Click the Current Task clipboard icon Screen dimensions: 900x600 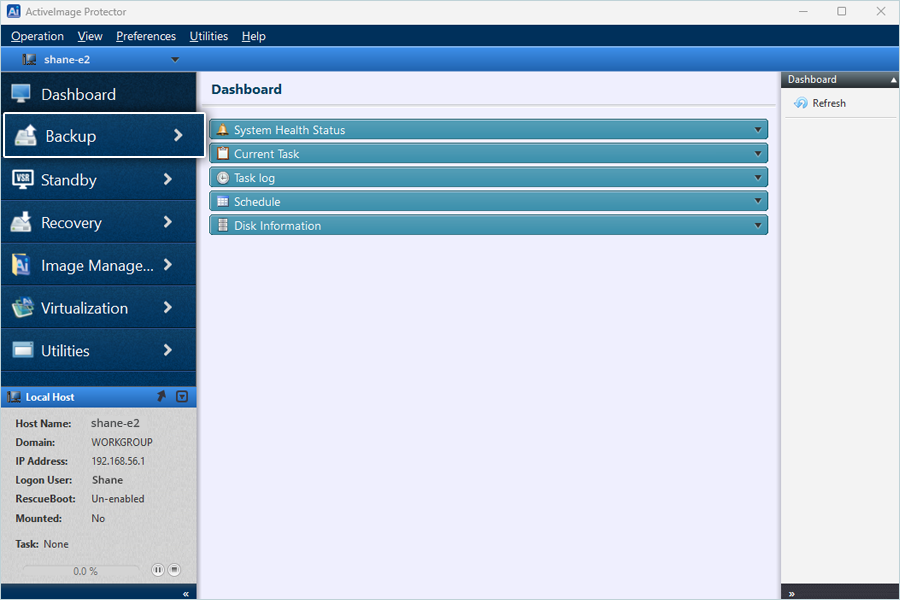[x=223, y=153]
